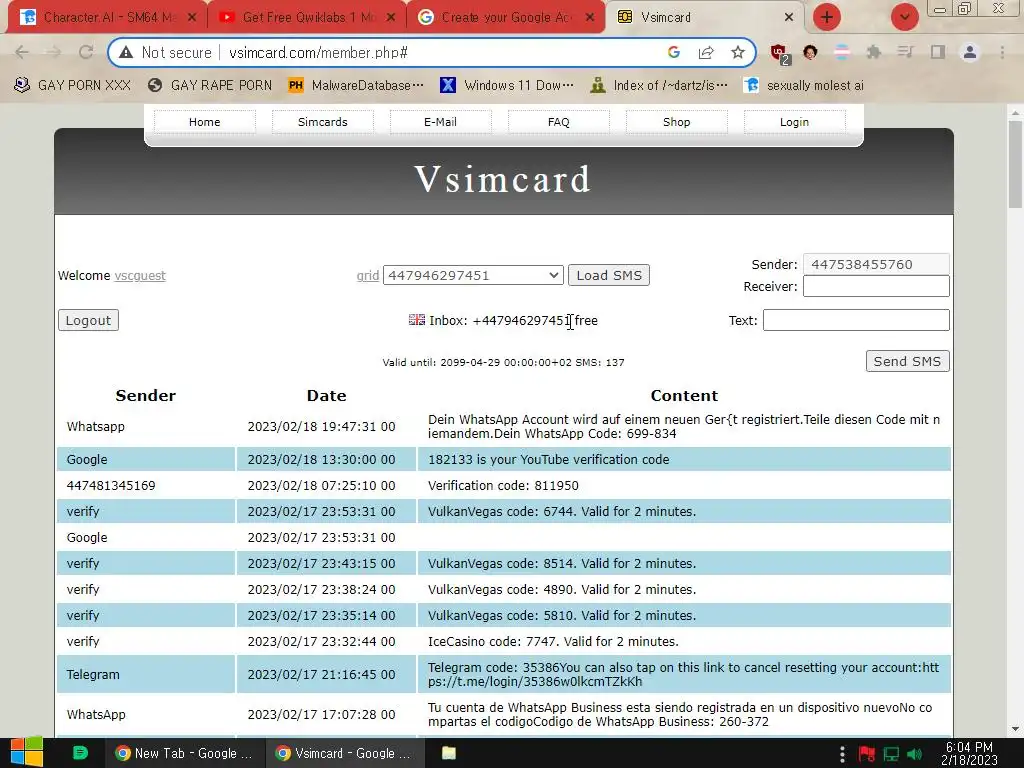Toggle the browser side panel icon
The height and width of the screenshot is (768, 1024).
(938, 52)
